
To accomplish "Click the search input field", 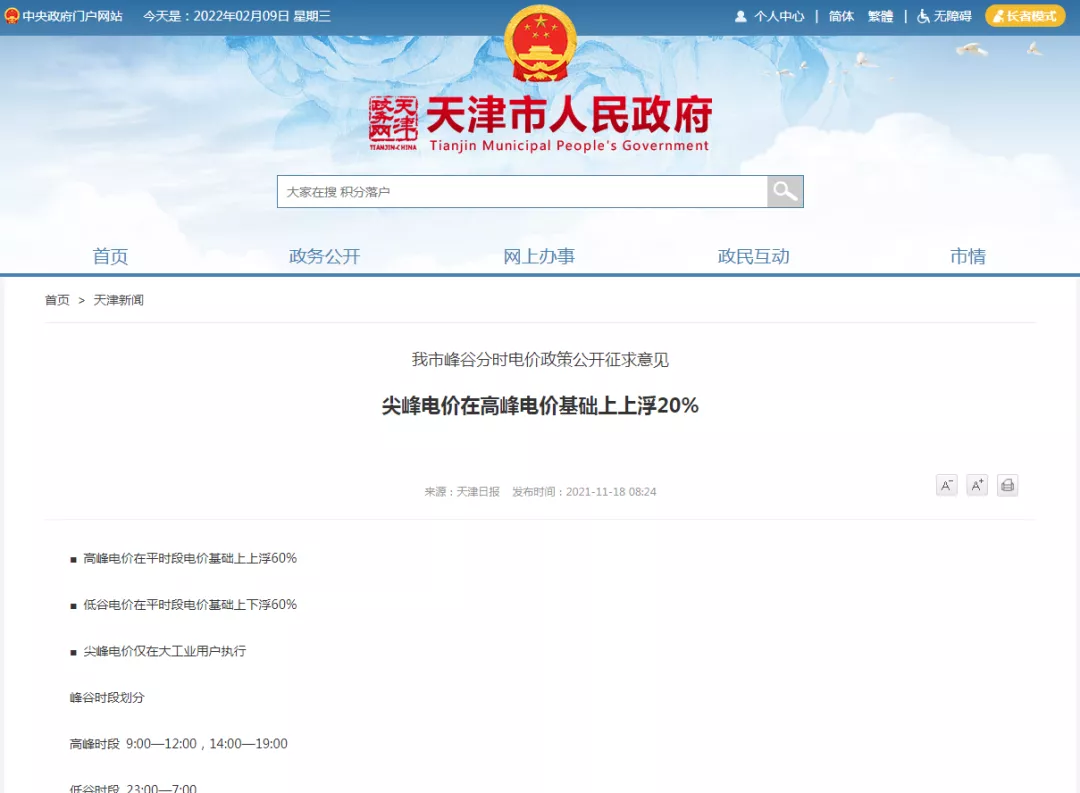I will 522,192.
